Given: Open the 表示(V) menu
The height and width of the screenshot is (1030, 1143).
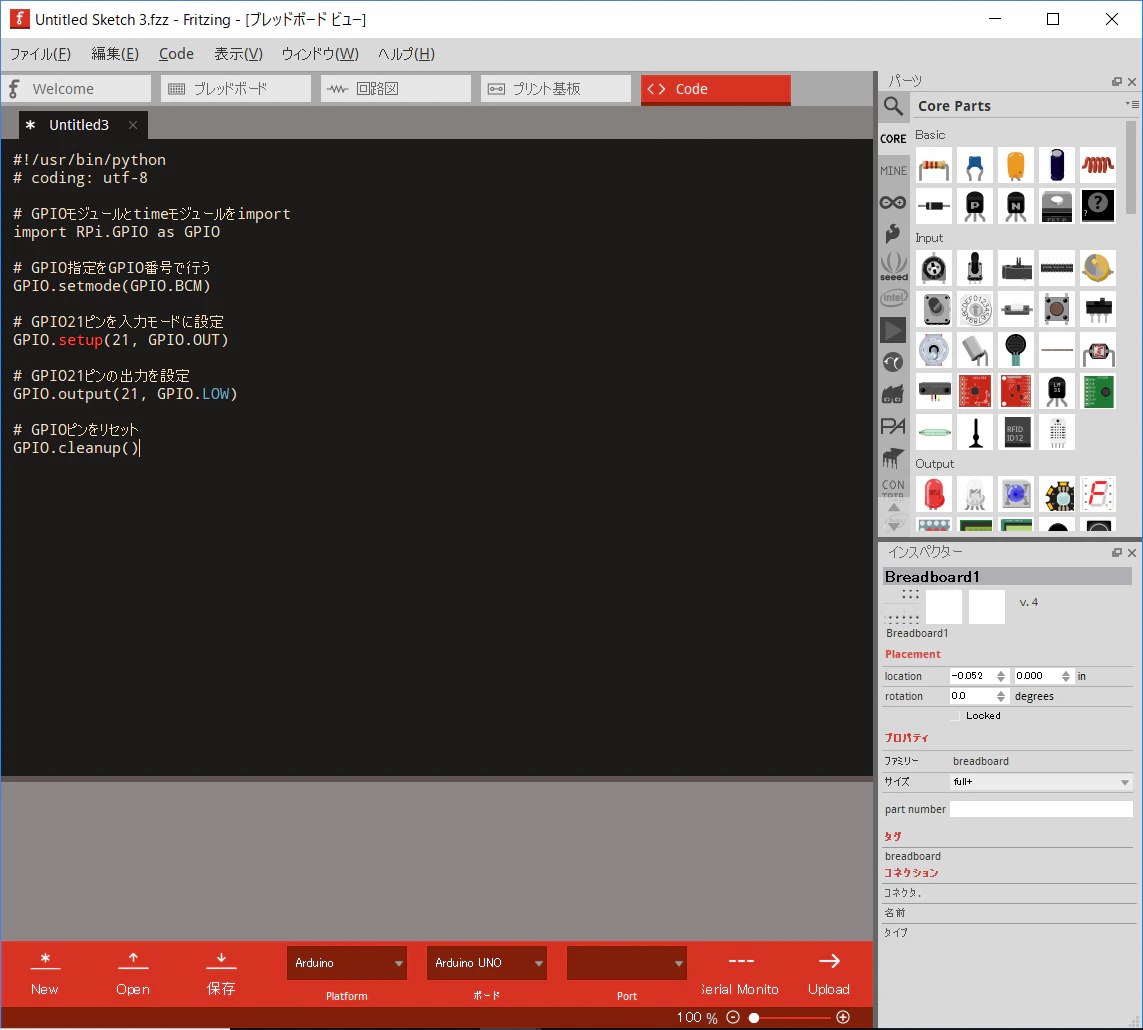Looking at the screenshot, I should (x=238, y=54).
